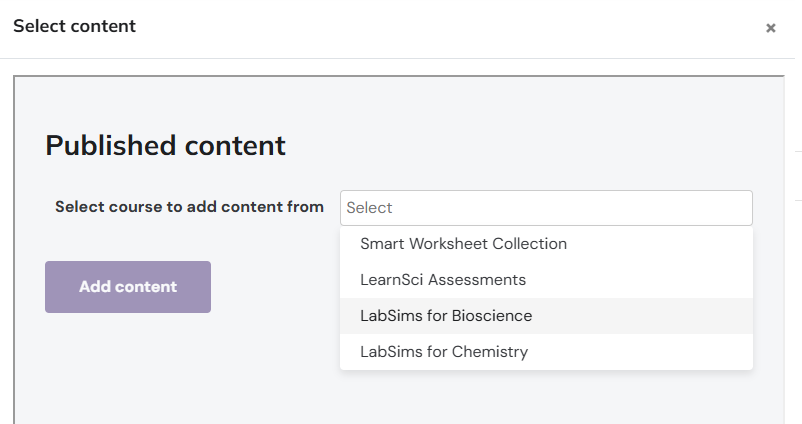Select LabSims for Chemistry course
Image resolution: width=802 pixels, height=424 pixels.
tap(444, 352)
